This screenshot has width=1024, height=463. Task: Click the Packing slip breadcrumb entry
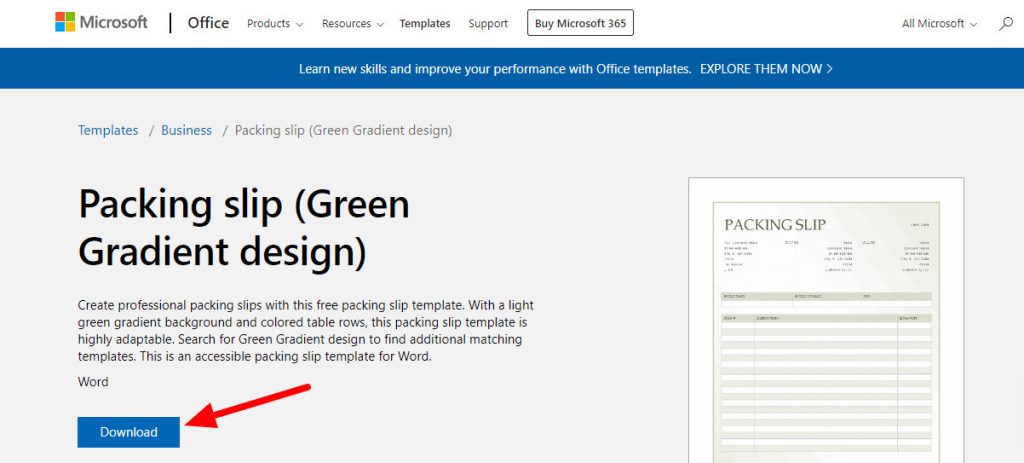[x=343, y=130]
